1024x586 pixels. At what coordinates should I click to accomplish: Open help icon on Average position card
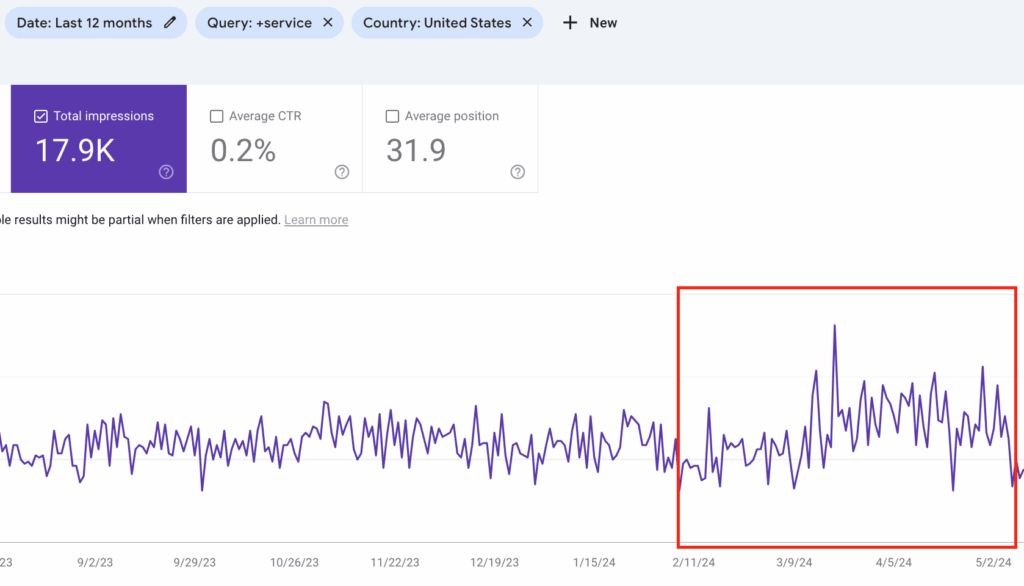click(517, 172)
